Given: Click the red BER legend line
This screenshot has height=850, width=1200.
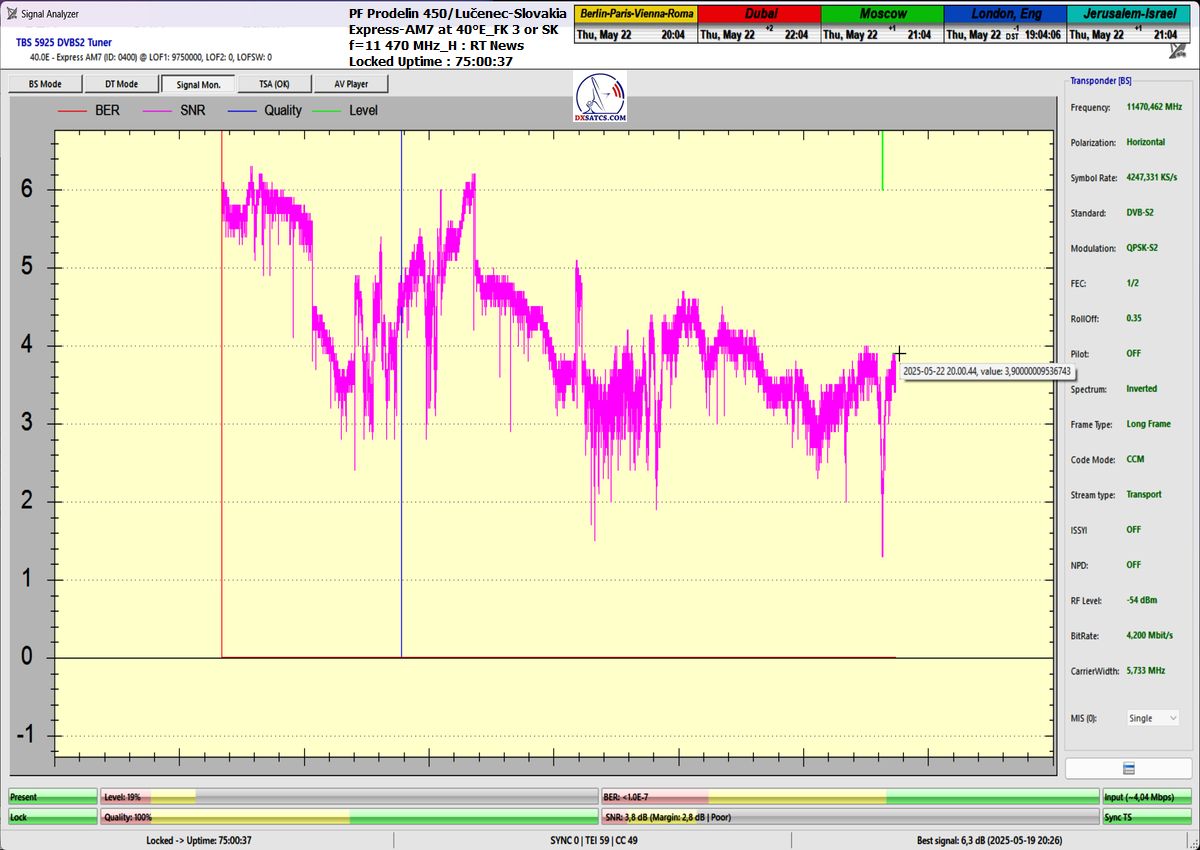Looking at the screenshot, I should pos(73,110).
